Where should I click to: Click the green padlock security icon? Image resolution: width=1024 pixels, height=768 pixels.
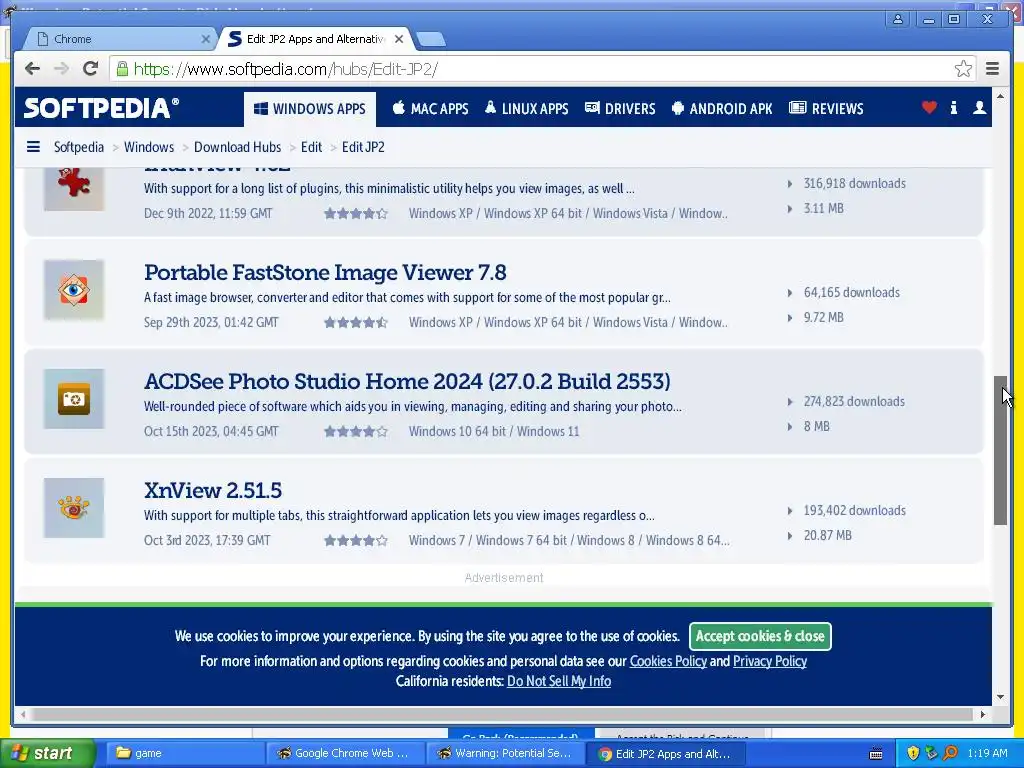[x=122, y=69]
